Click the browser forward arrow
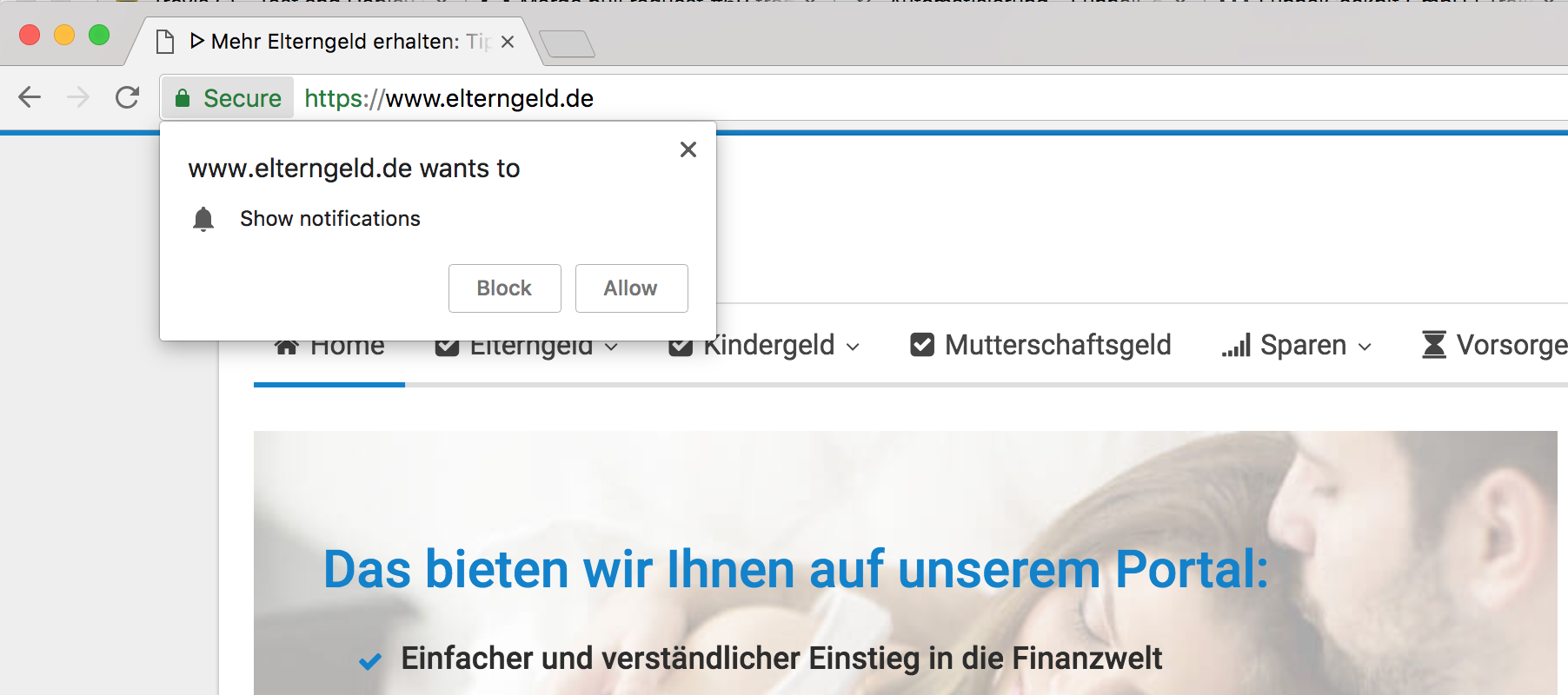1568x695 pixels. (78, 97)
